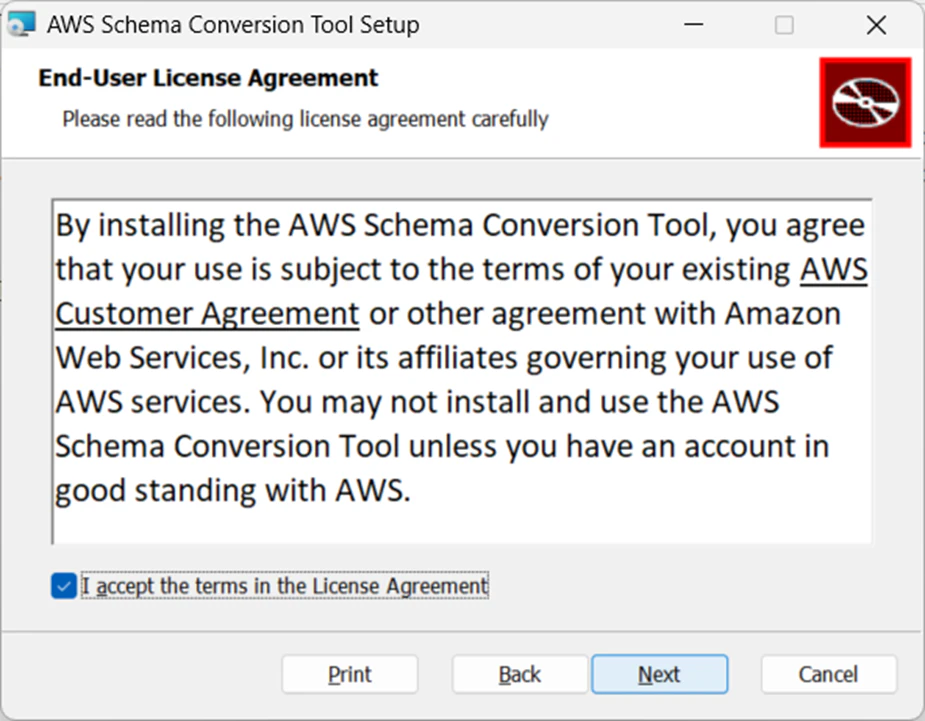This screenshot has height=721, width=925.
Task: Click the 'I accept the terms in the License Agreement' label
Action: pos(285,586)
